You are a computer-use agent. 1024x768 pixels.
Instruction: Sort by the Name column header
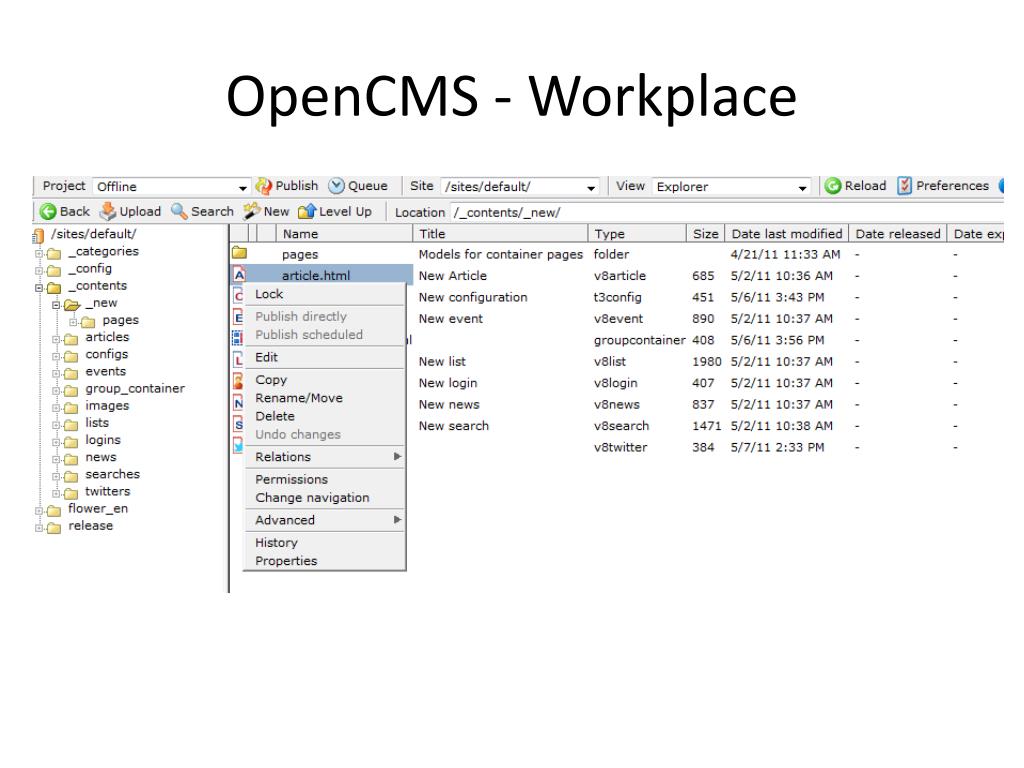(x=344, y=234)
